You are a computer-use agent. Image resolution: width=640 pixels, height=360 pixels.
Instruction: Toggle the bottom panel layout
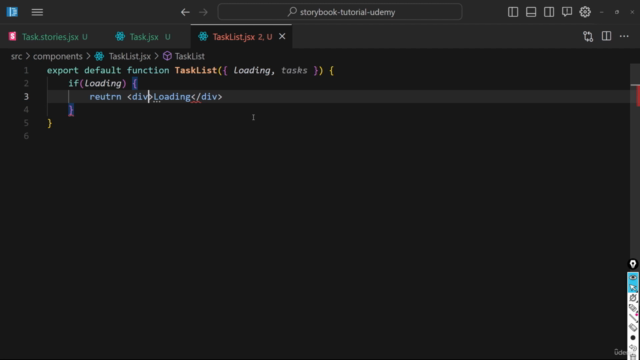point(531,12)
